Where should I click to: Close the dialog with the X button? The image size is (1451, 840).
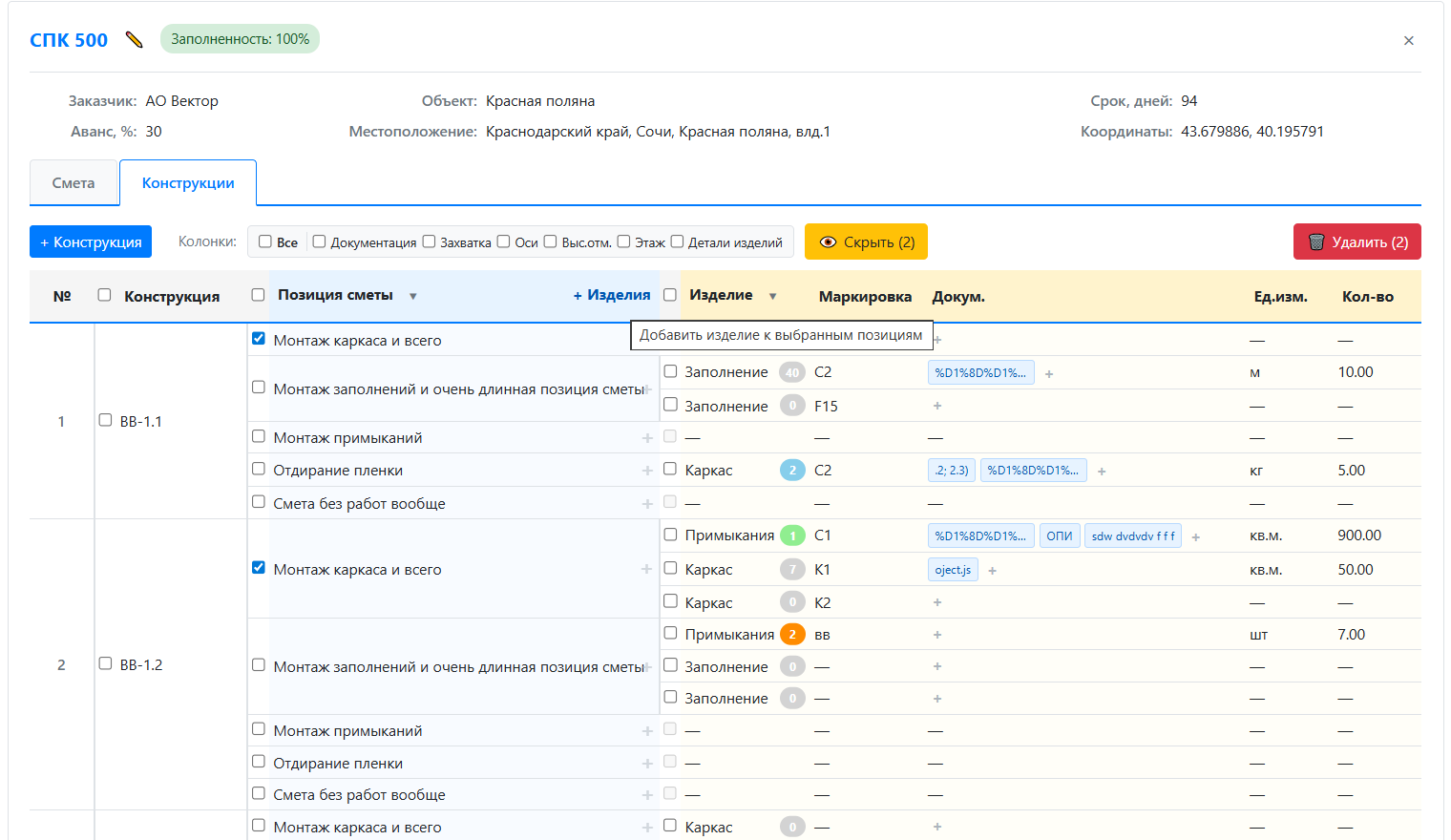tap(1408, 41)
